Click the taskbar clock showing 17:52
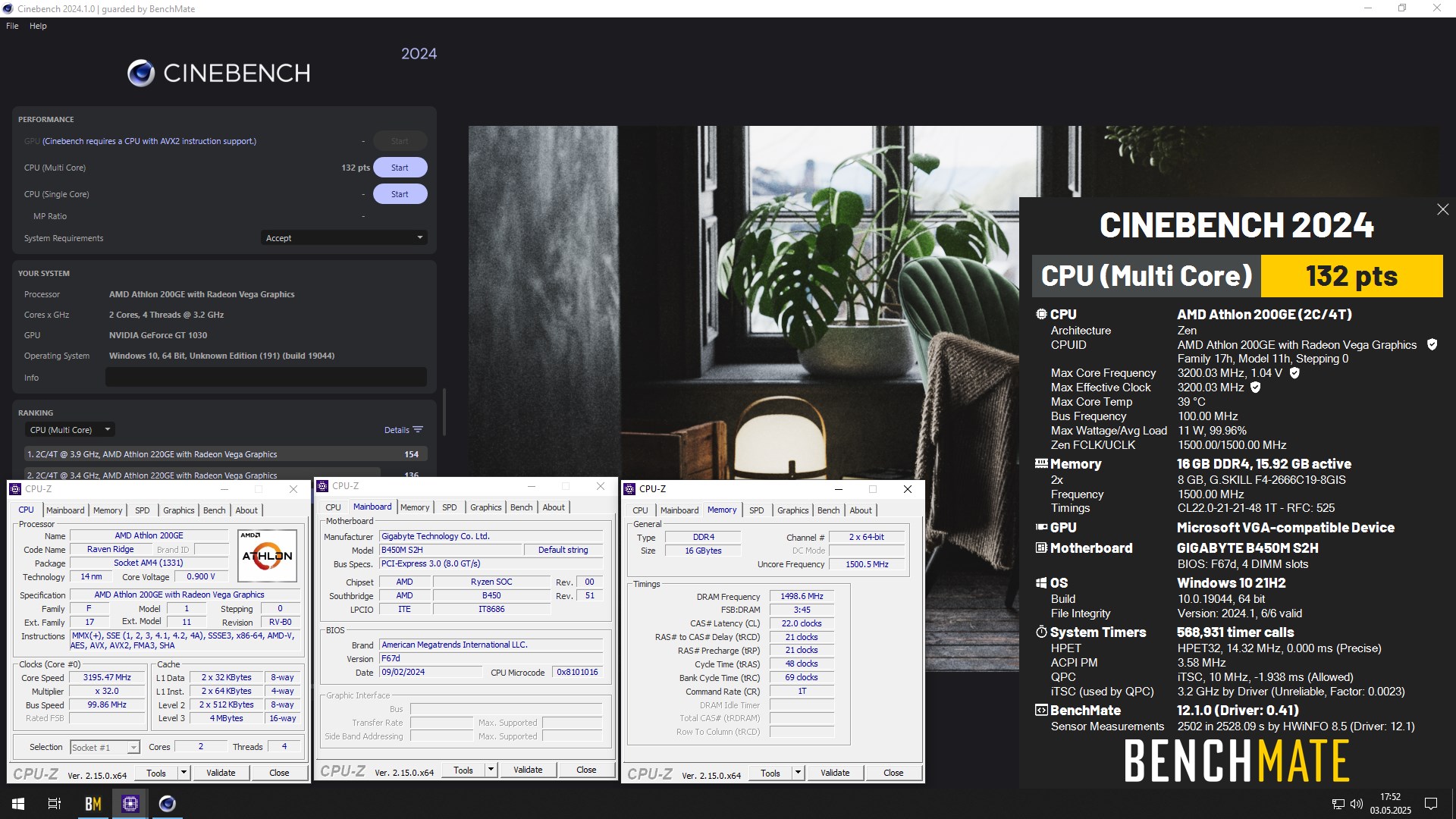Image resolution: width=1456 pixels, height=819 pixels. coord(1390,804)
